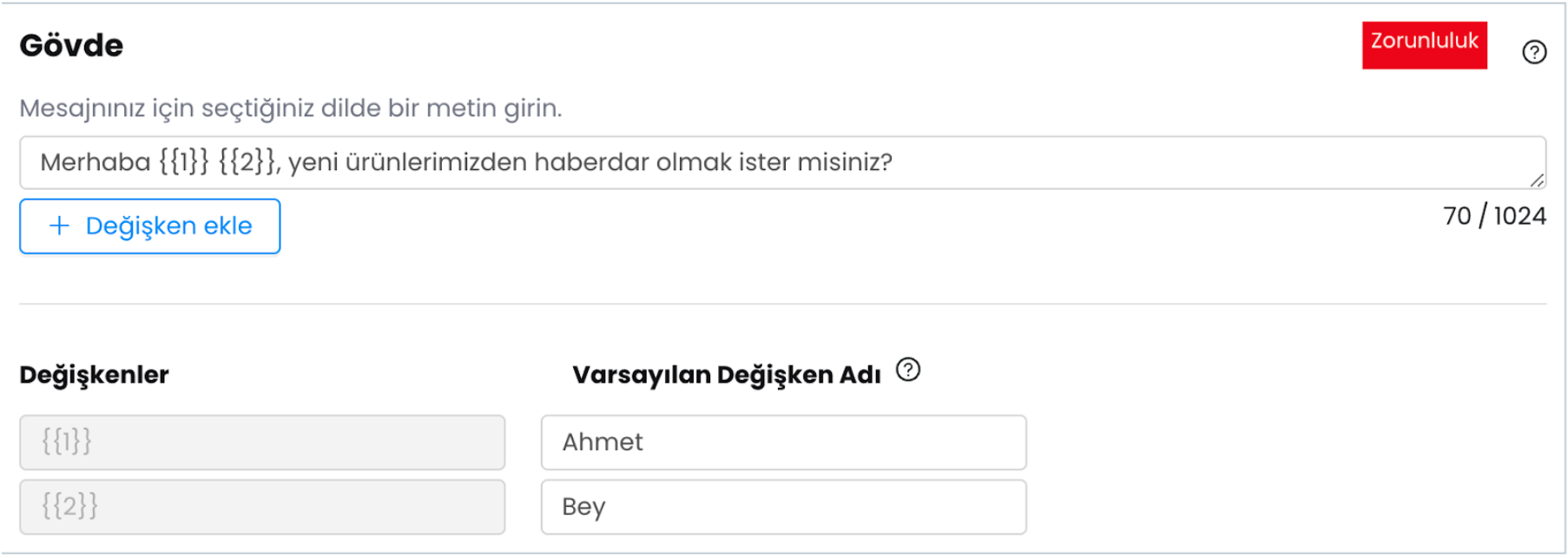Edit the Bey default variable field
The image size is (1568, 558).
point(784,507)
